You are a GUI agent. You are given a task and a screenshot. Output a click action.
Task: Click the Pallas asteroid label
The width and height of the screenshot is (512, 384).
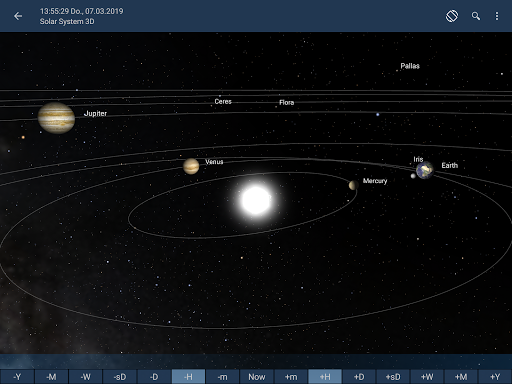click(410, 66)
